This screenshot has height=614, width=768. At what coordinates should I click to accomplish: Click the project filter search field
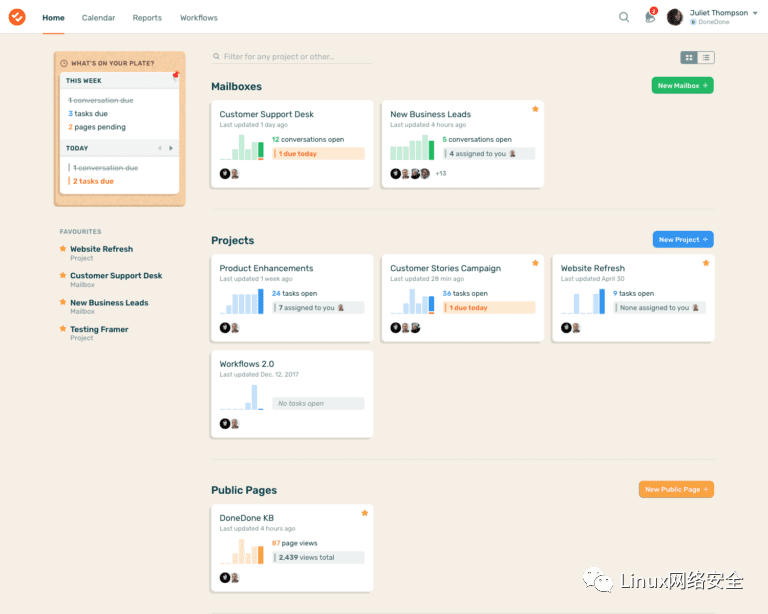[x=292, y=57]
